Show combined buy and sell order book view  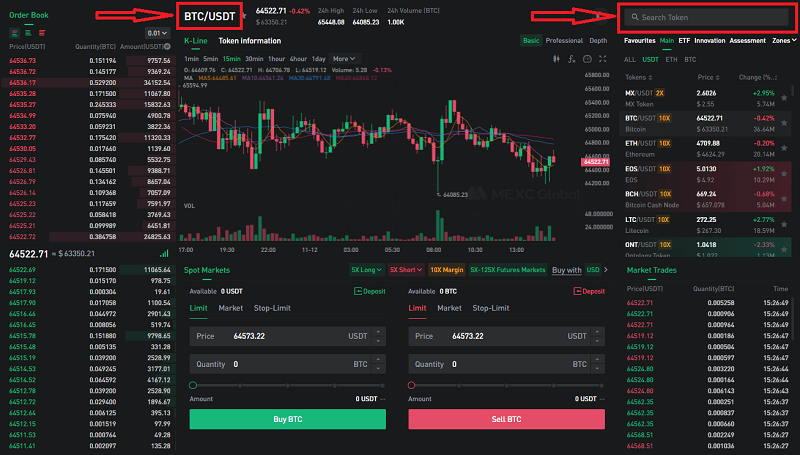click(14, 33)
